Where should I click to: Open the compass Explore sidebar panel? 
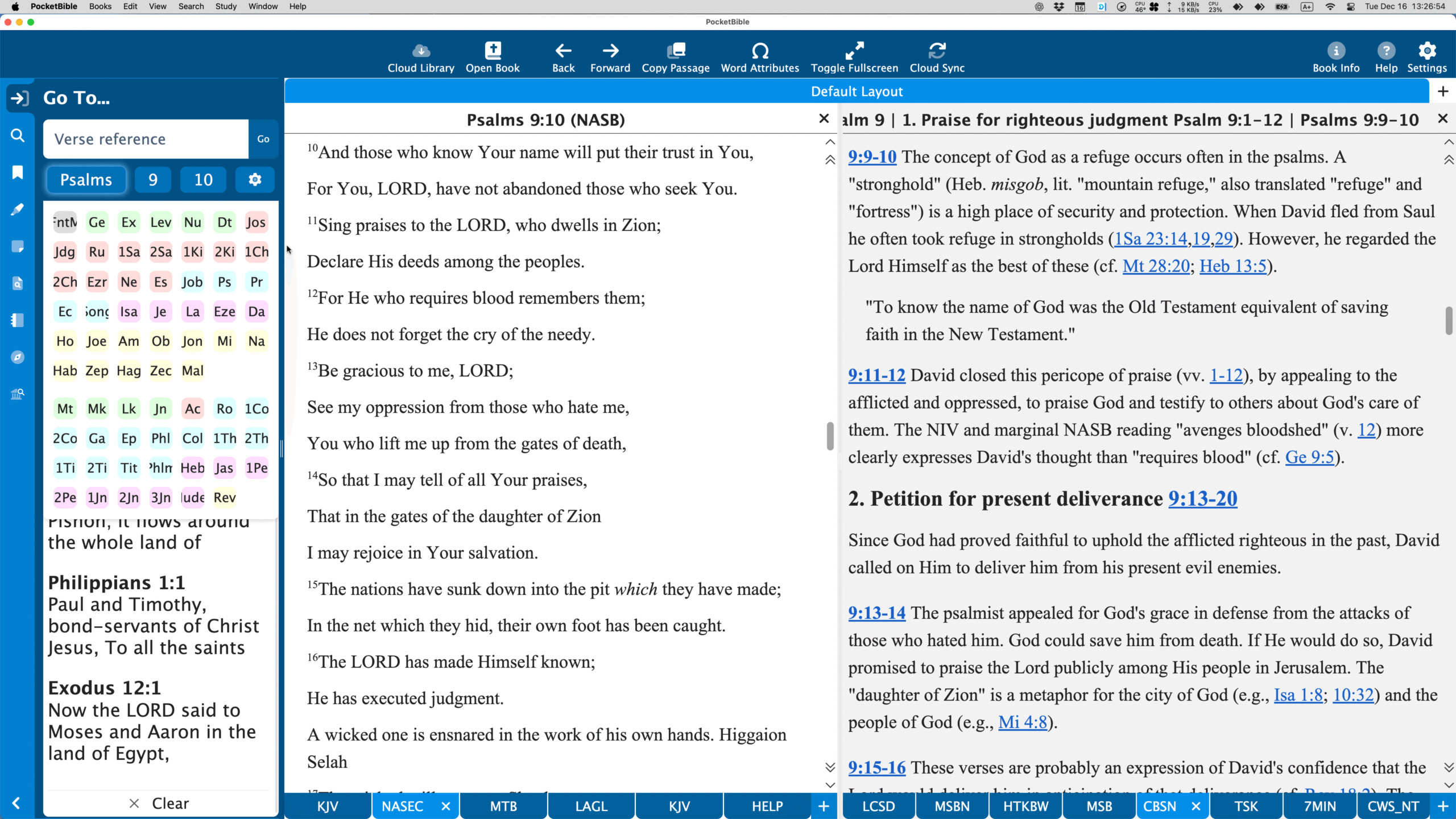point(18,357)
